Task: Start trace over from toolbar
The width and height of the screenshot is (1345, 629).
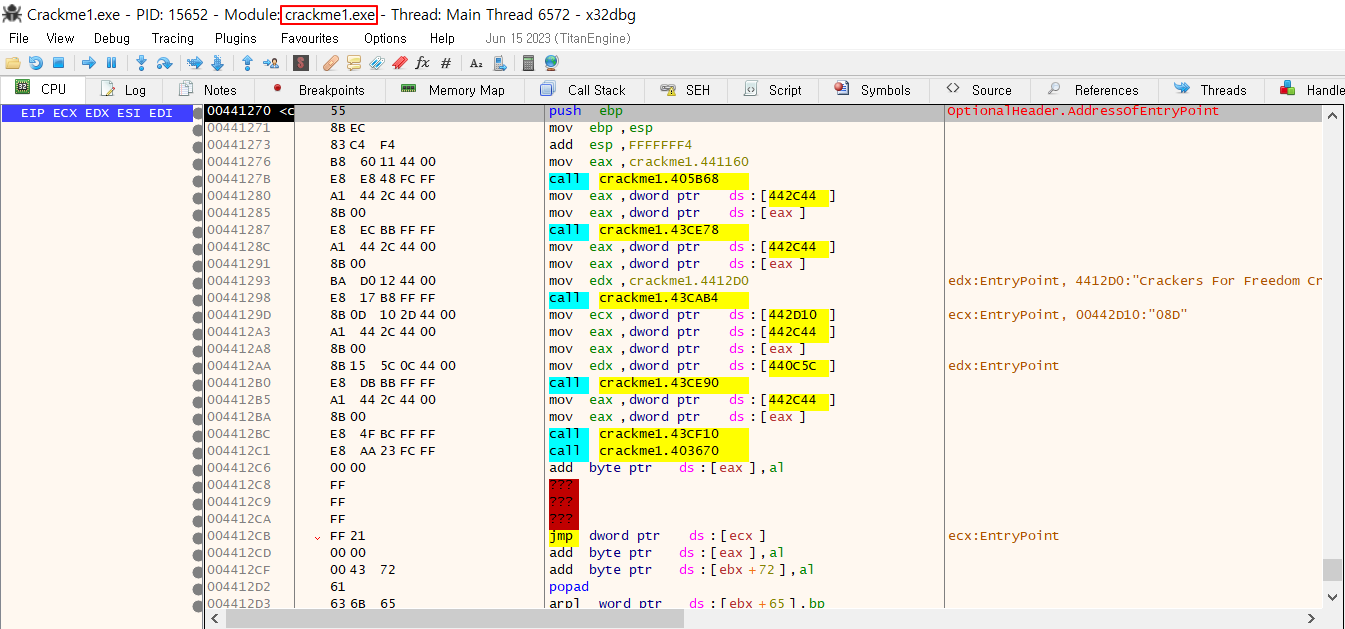Action: [x=217, y=63]
